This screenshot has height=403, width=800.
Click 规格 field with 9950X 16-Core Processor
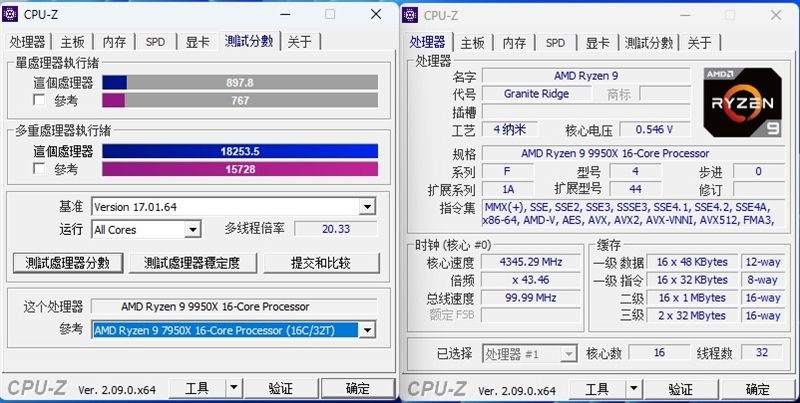[x=633, y=153]
